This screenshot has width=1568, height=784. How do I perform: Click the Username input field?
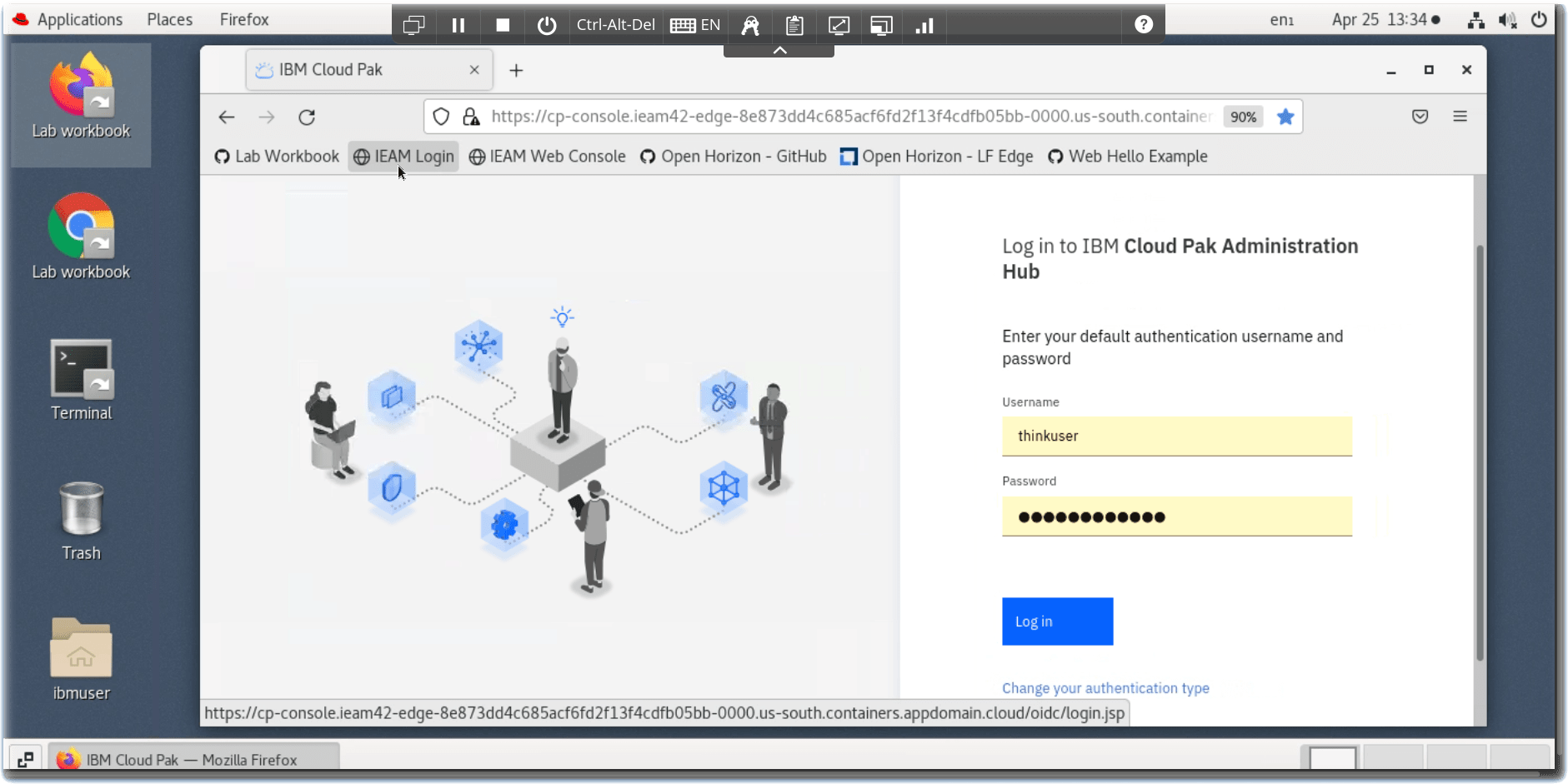coord(1177,437)
